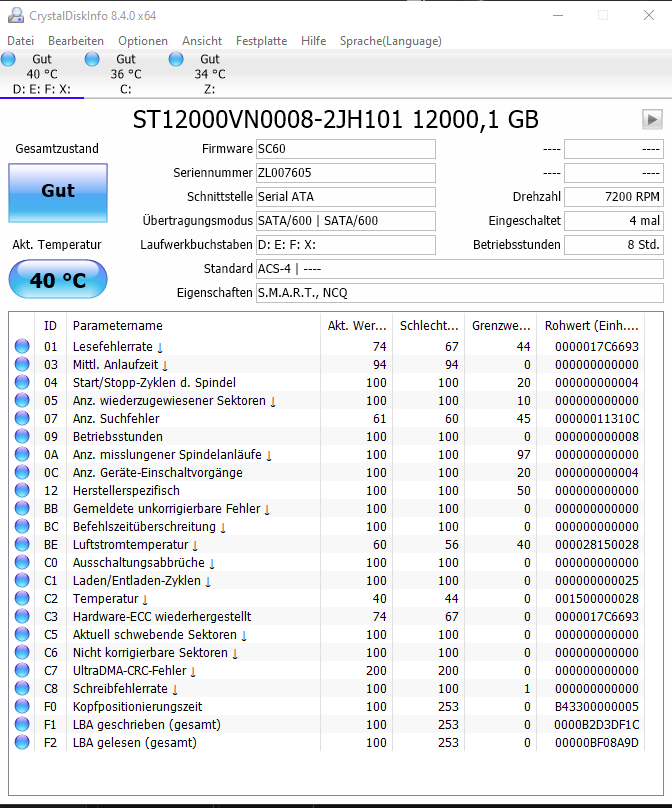Click the next disk arrow button

click(652, 120)
